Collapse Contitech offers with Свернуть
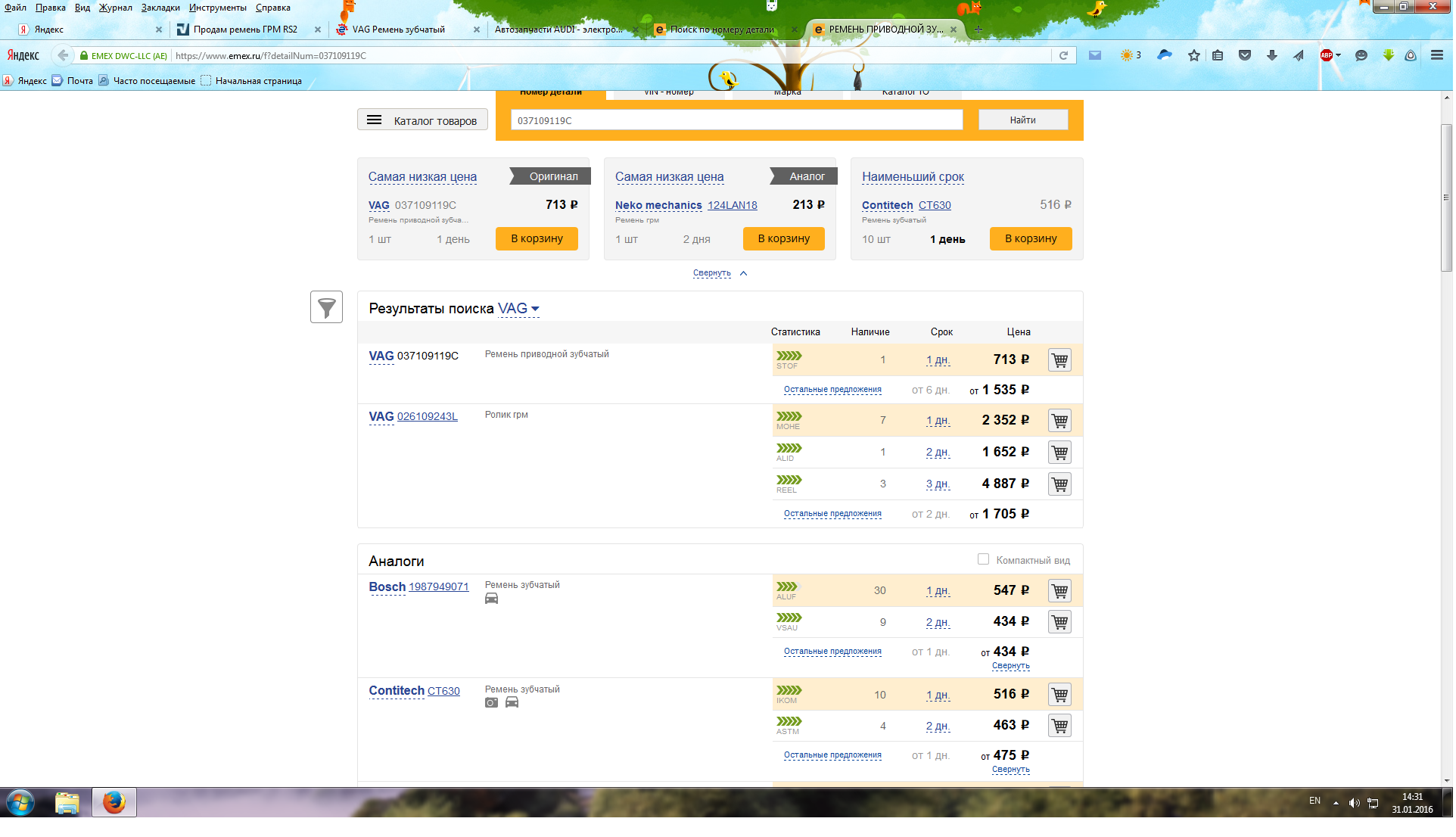 1010,770
